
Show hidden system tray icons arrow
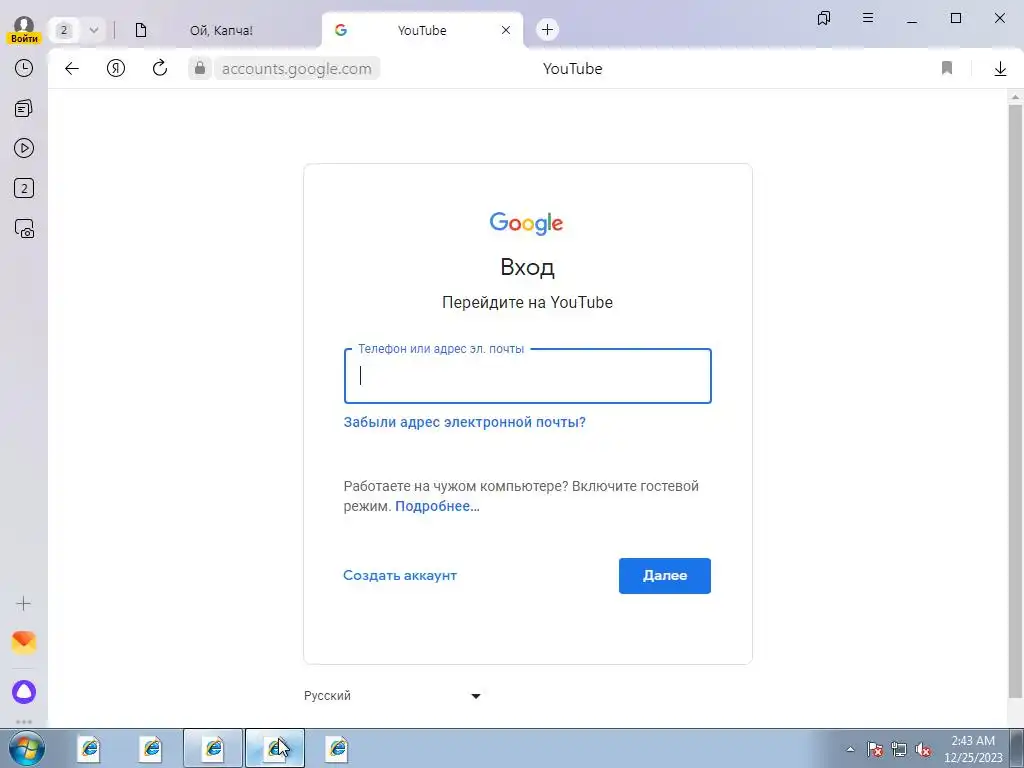pos(850,749)
